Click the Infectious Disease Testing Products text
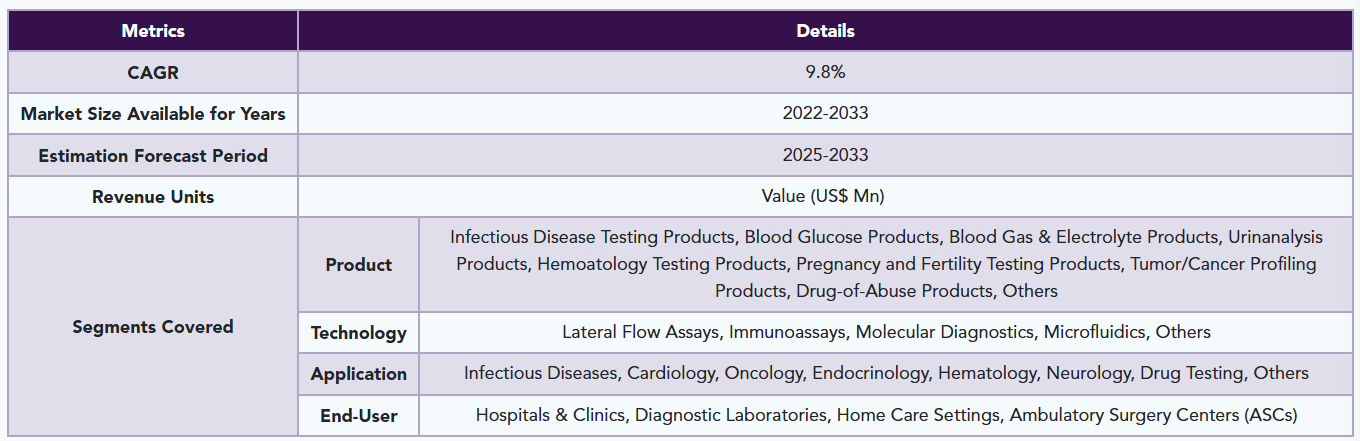The width and height of the screenshot is (1360, 441). pyautogui.click(x=592, y=237)
